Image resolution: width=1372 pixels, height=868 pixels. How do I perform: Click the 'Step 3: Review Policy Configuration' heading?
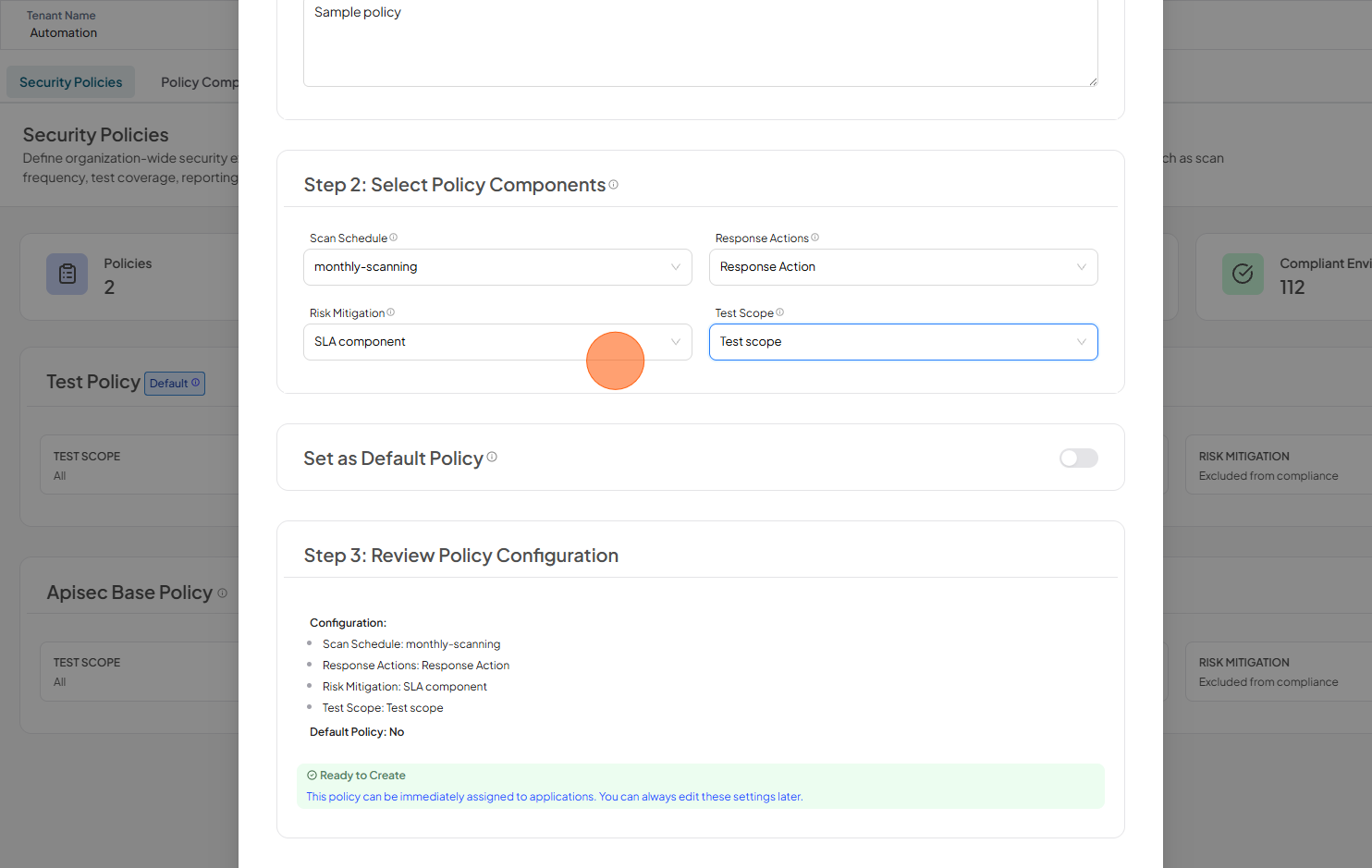point(461,556)
